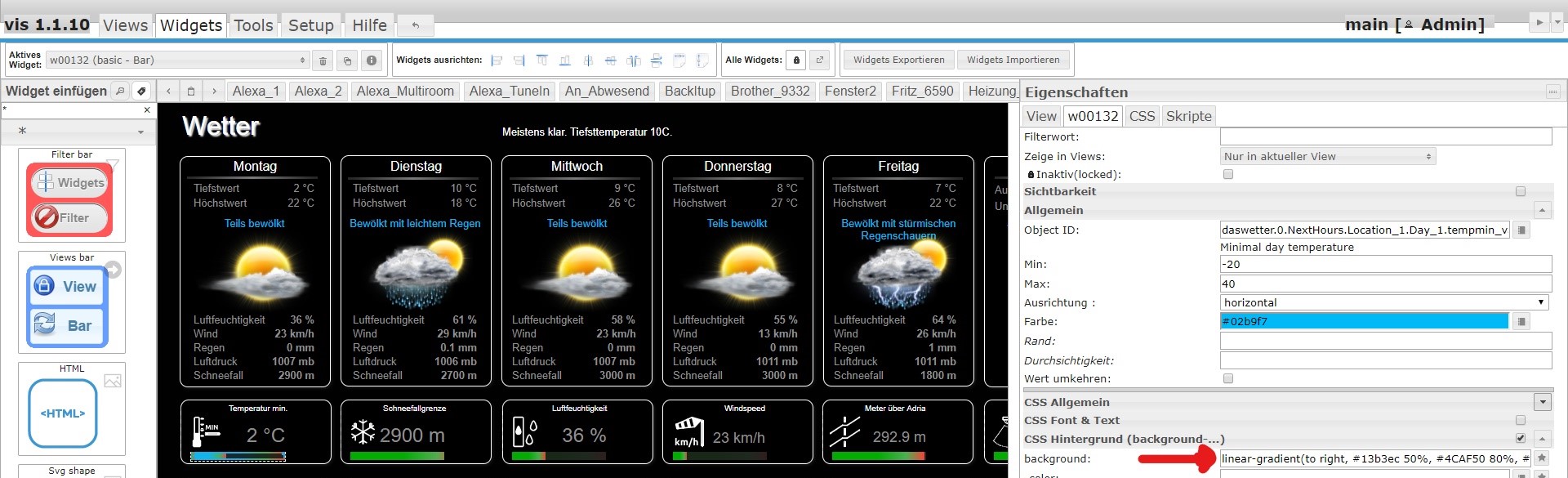1568x478 pixels.
Task: Lock all widgets icon
Action: (x=796, y=60)
